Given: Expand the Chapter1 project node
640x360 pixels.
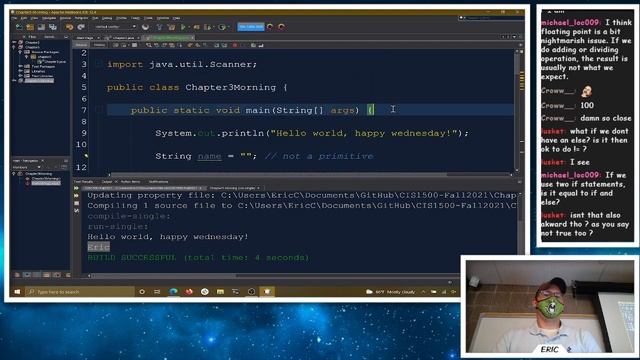Looking at the screenshot, I should pos(14,42).
